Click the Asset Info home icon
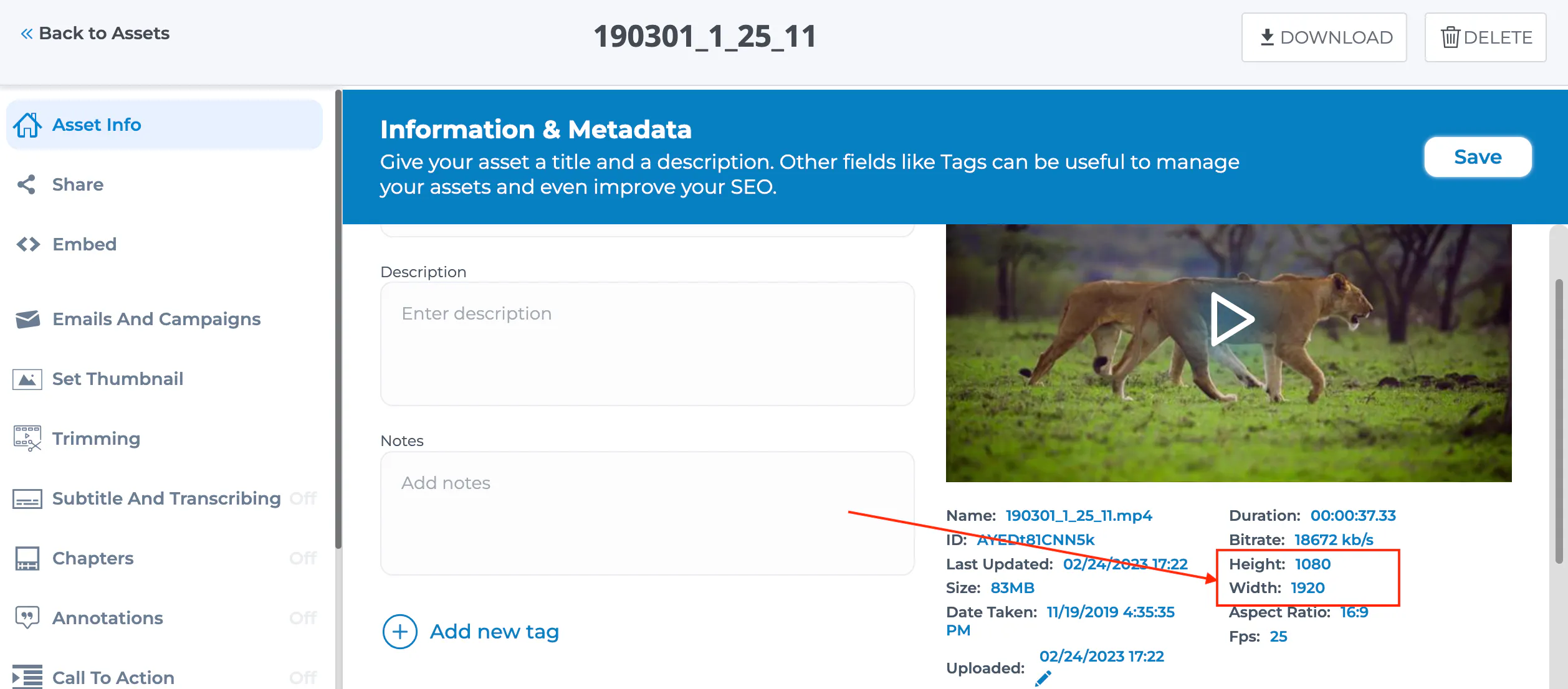The height and width of the screenshot is (689, 1568). point(28,125)
